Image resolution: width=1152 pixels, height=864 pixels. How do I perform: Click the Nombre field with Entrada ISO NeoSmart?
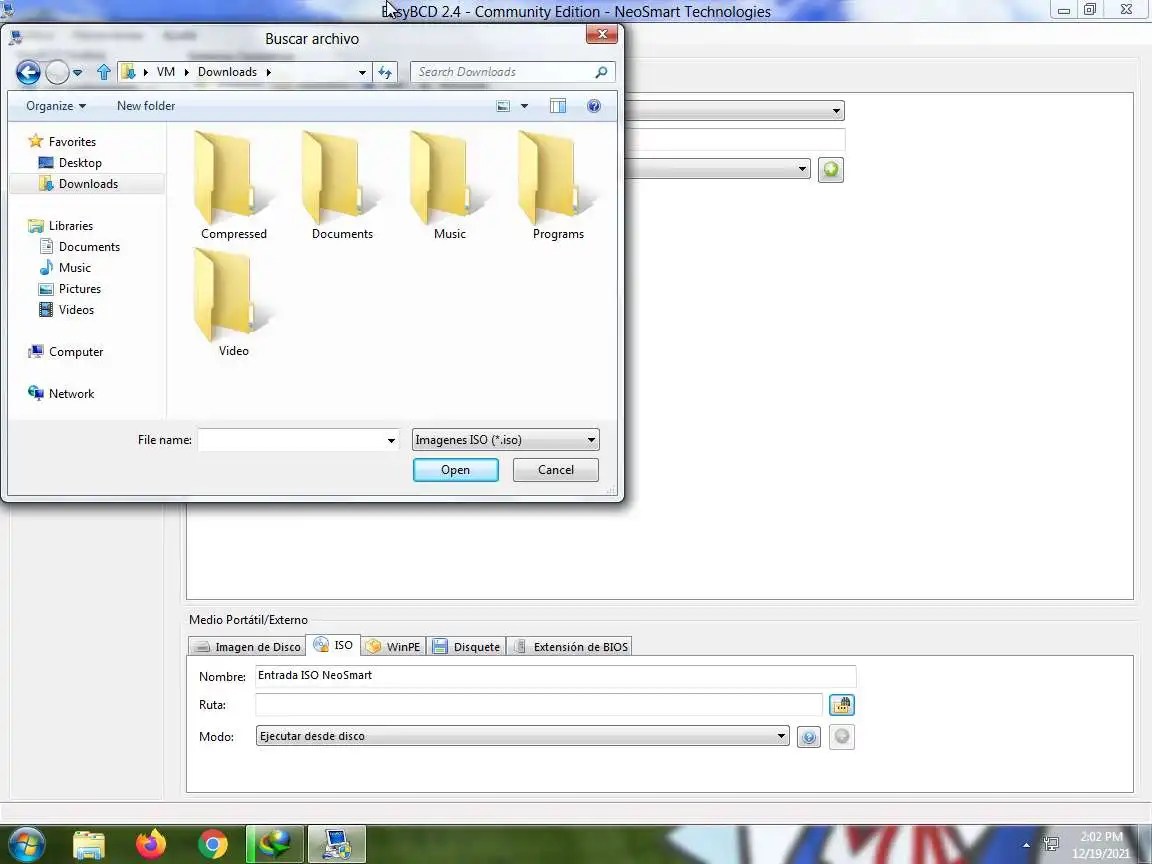pos(555,676)
